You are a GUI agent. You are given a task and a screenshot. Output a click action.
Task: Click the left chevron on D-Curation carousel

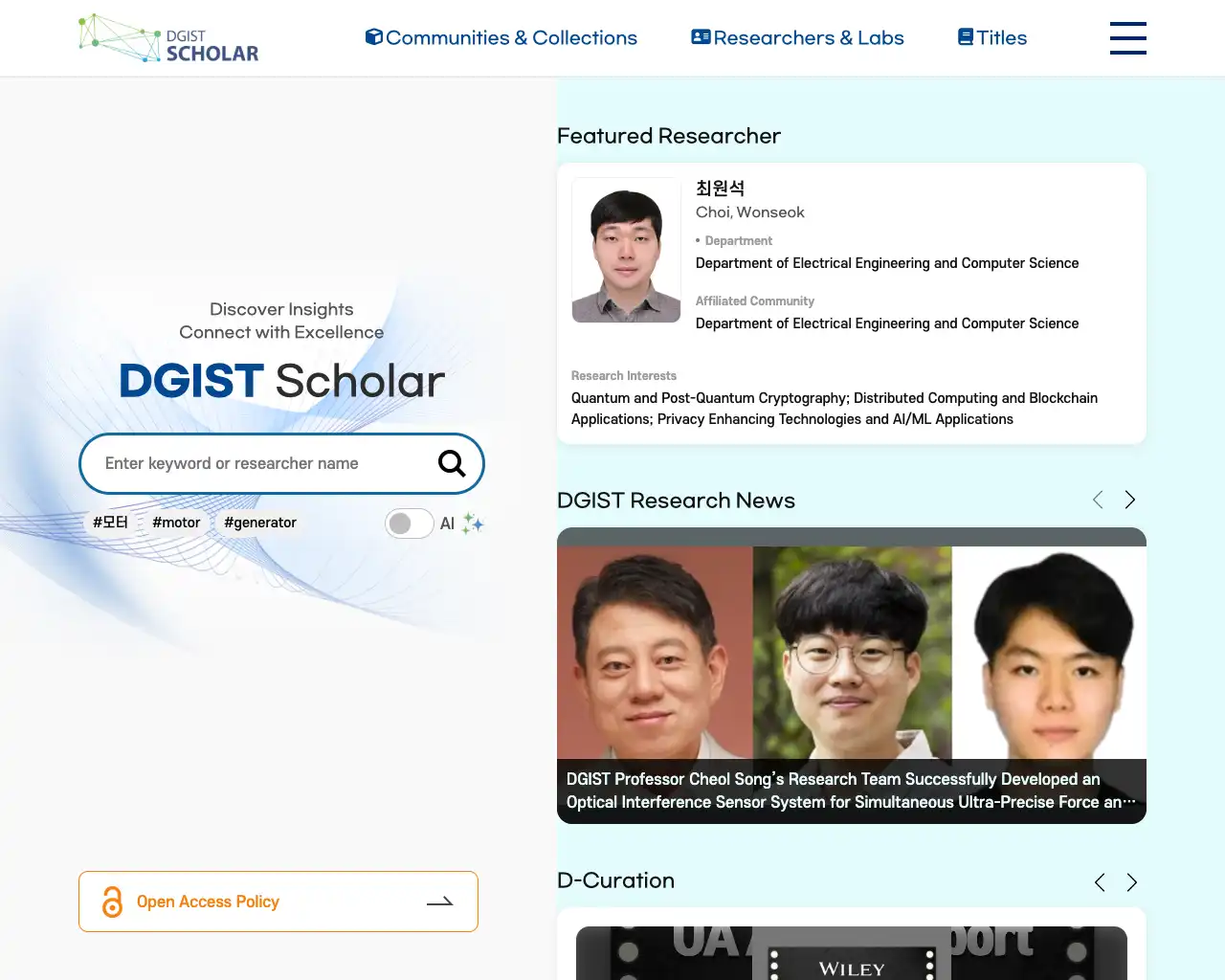point(1099,881)
